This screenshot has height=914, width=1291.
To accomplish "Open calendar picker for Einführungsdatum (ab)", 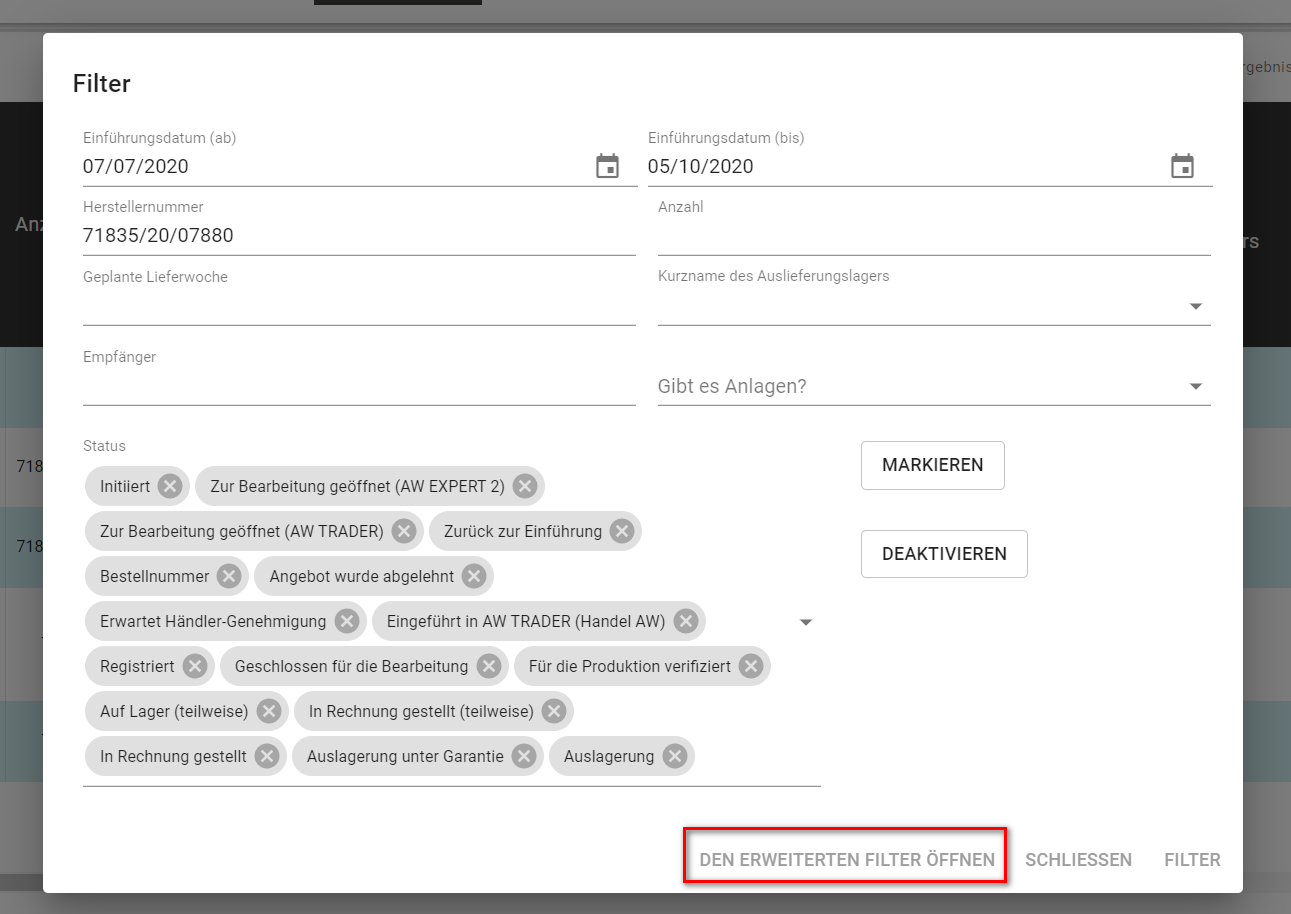I will (607, 167).
